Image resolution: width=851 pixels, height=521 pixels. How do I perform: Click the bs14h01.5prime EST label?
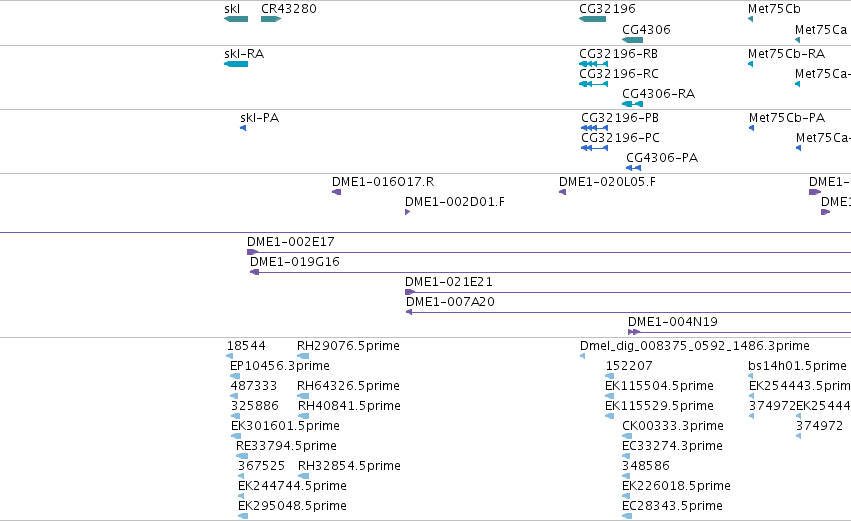tap(797, 366)
